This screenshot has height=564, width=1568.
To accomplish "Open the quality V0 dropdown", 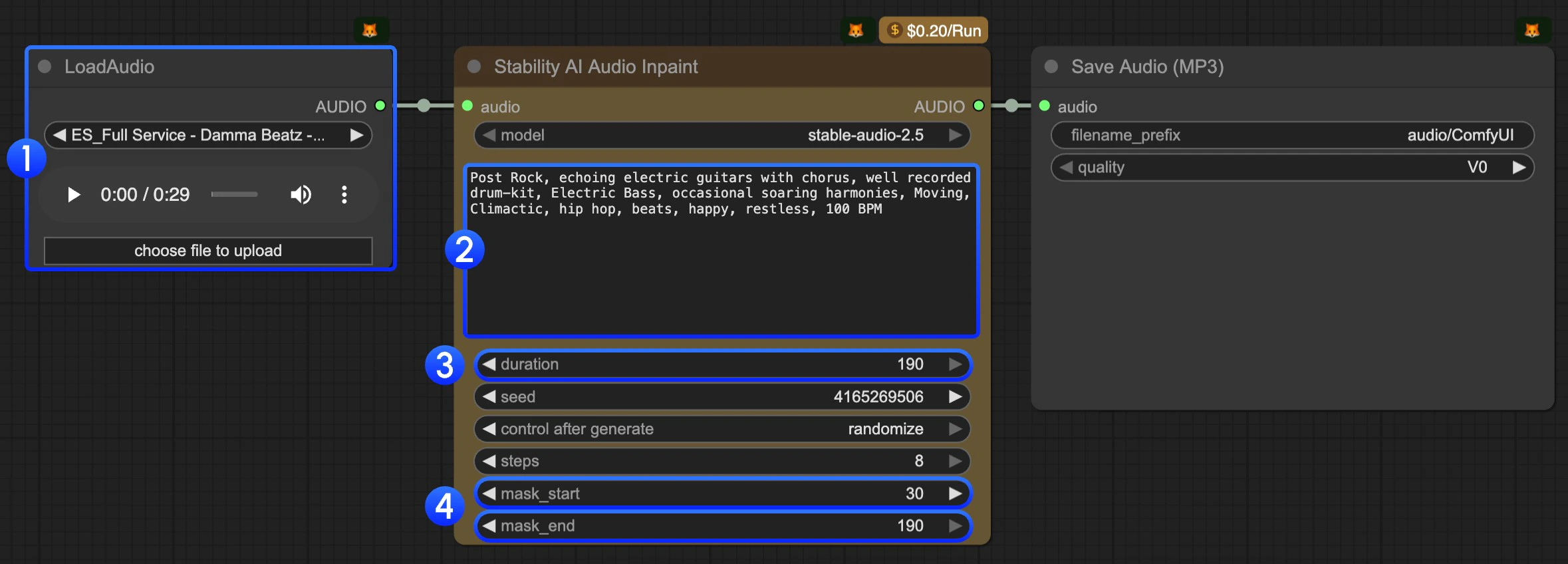I will (x=1292, y=168).
